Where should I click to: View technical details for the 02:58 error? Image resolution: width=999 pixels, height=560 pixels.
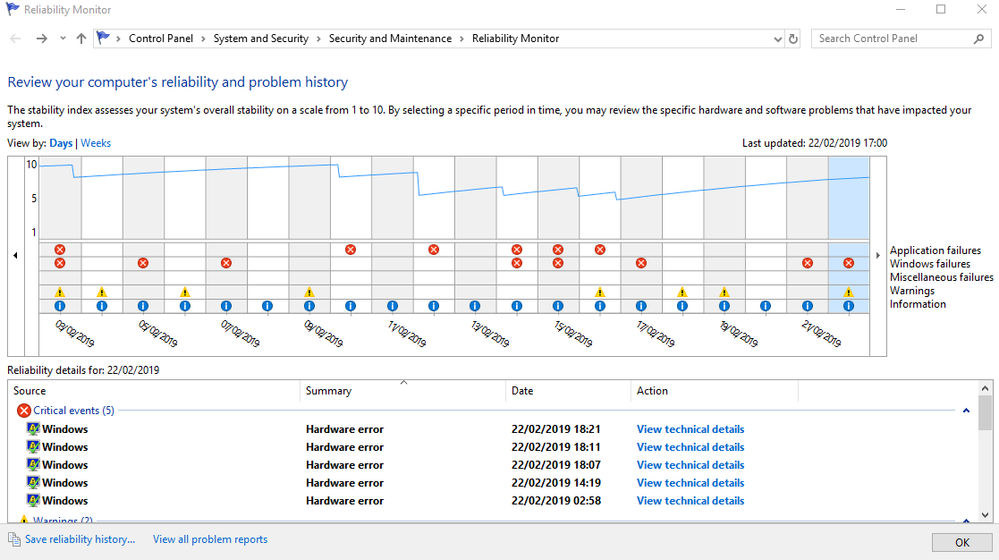(690, 500)
